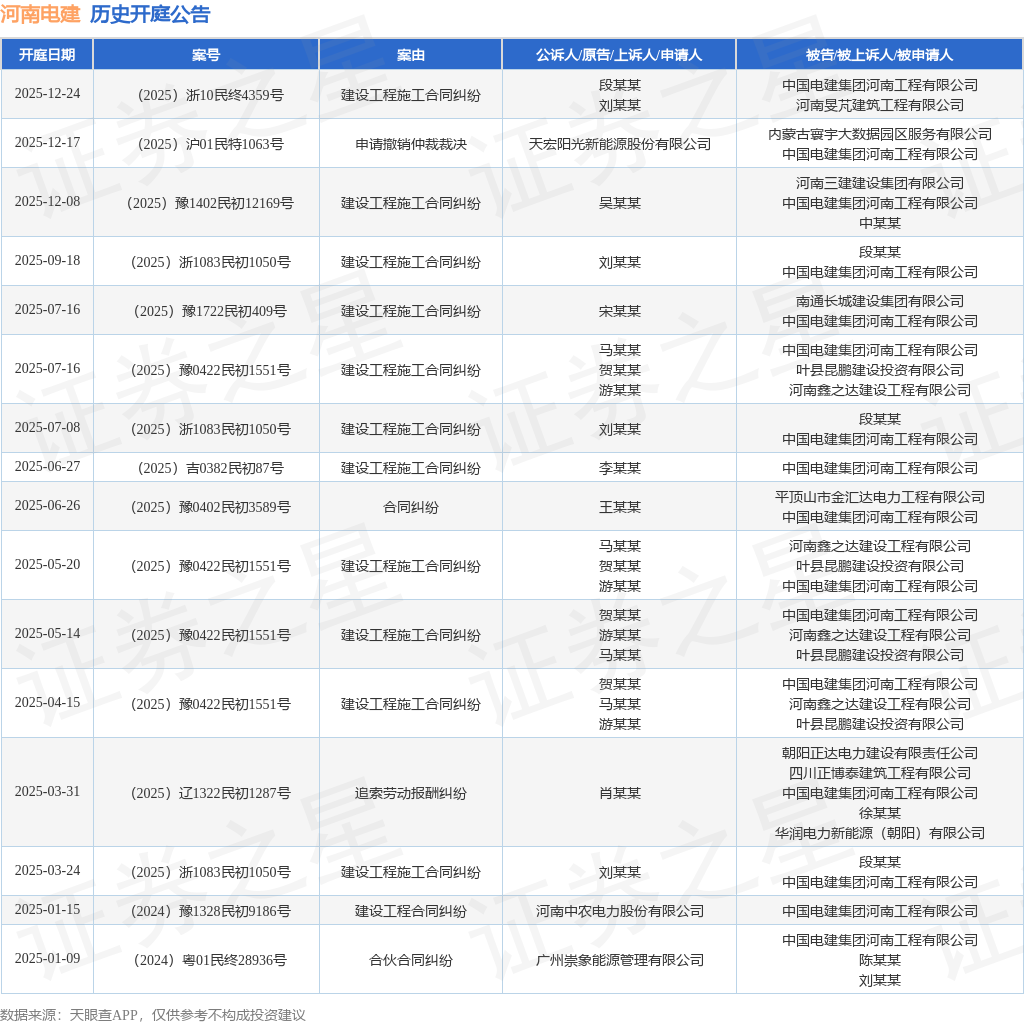
Task: Click the date 2025-04-15
Action: tap(47, 703)
